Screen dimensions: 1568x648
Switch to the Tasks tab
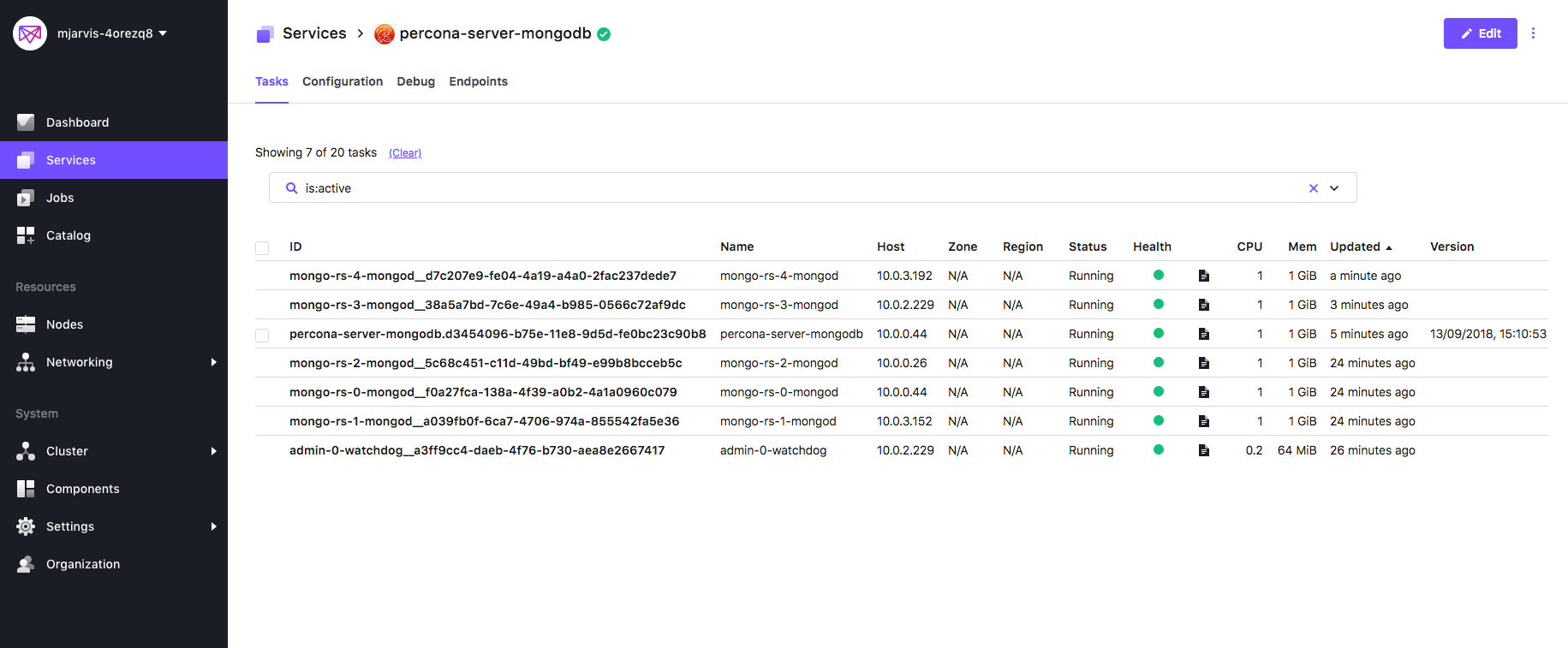(271, 81)
